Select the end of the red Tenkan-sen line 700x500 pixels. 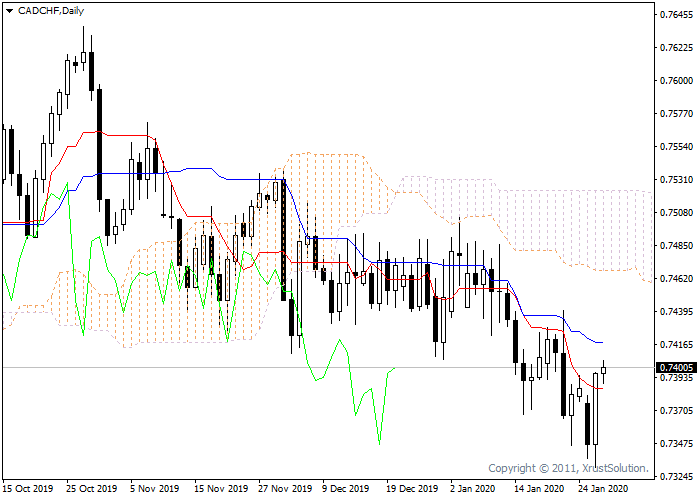click(x=602, y=388)
